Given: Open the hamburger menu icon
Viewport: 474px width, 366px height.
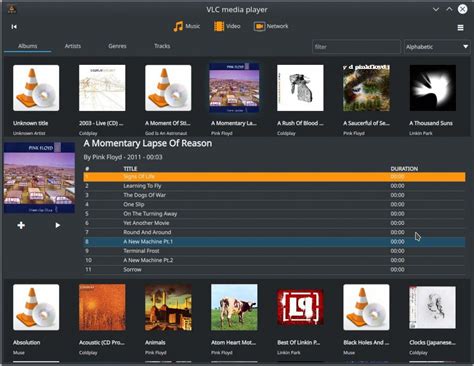Looking at the screenshot, I should (x=460, y=28).
